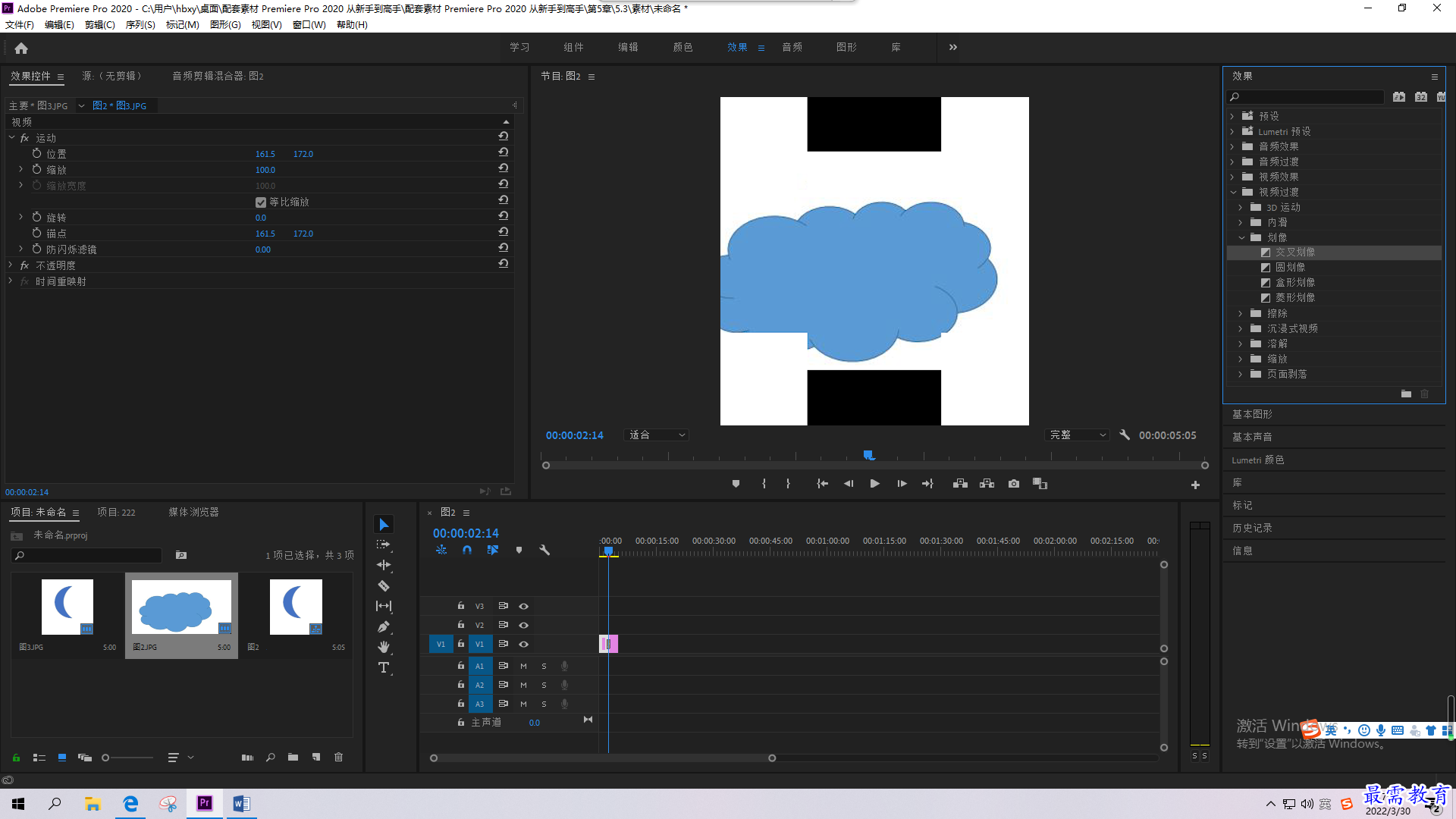Click Go to Out point button
This screenshot has width=1456, height=819.
pos(927,484)
